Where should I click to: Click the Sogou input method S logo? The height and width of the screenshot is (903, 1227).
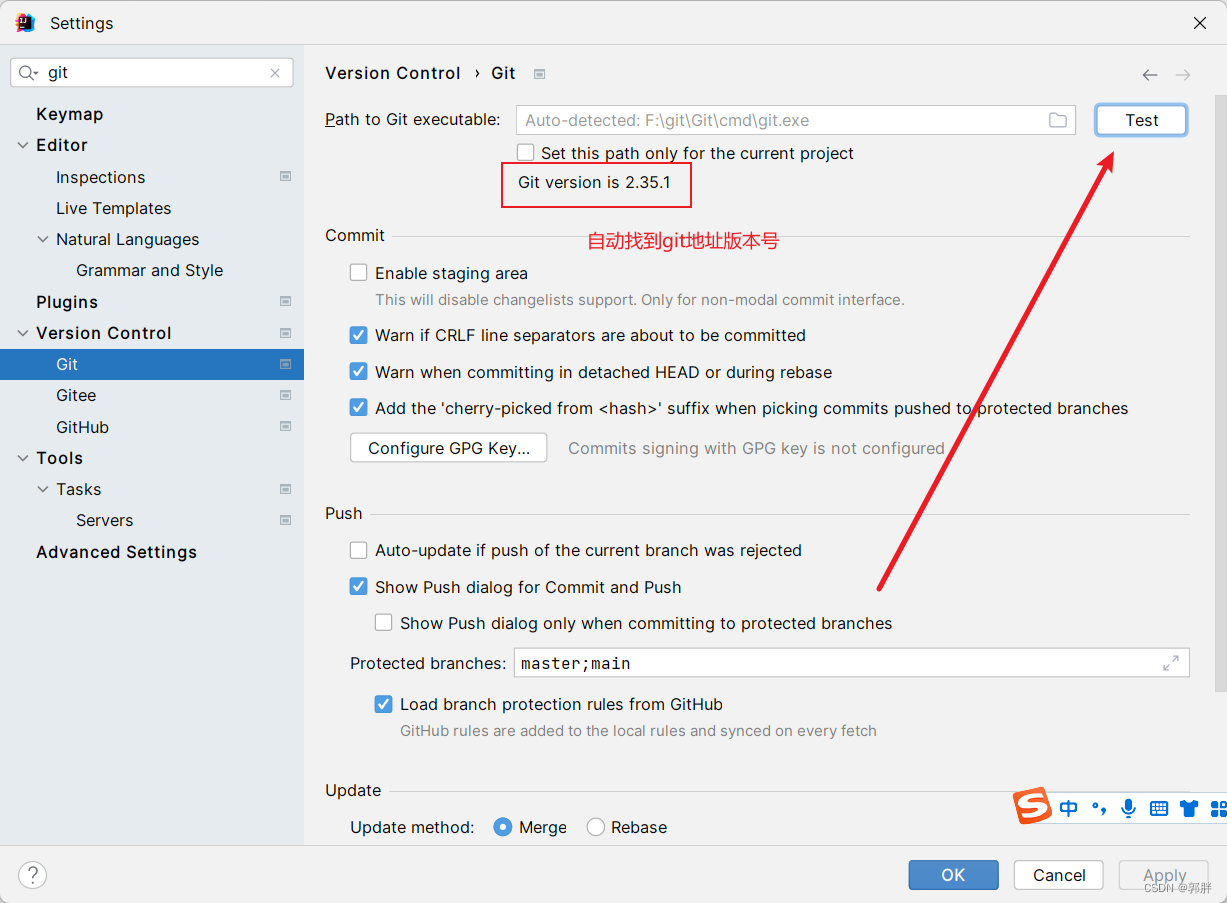[x=1033, y=806]
